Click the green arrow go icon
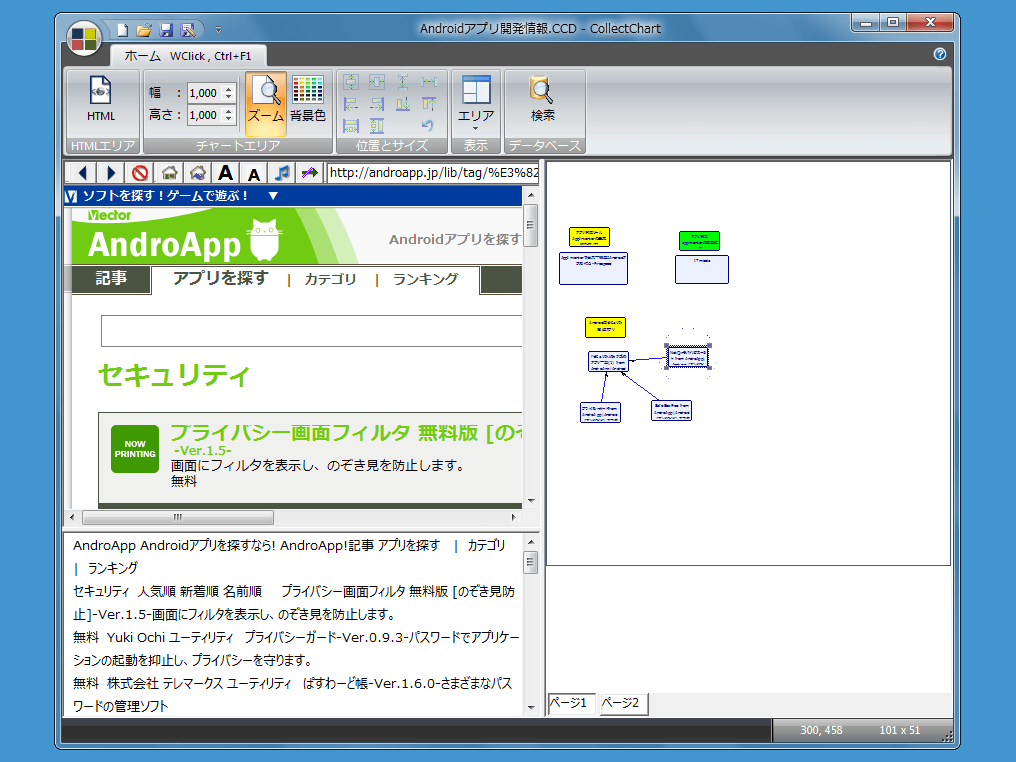This screenshot has height=762, width=1016. coord(310,173)
